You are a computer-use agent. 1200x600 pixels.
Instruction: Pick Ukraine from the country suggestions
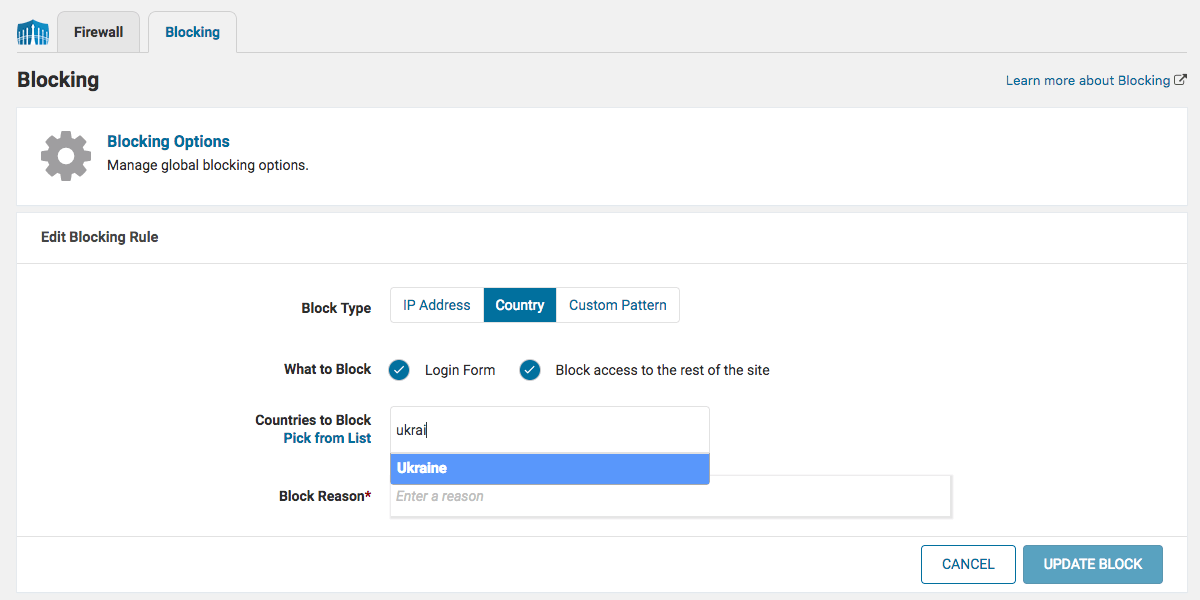549,468
